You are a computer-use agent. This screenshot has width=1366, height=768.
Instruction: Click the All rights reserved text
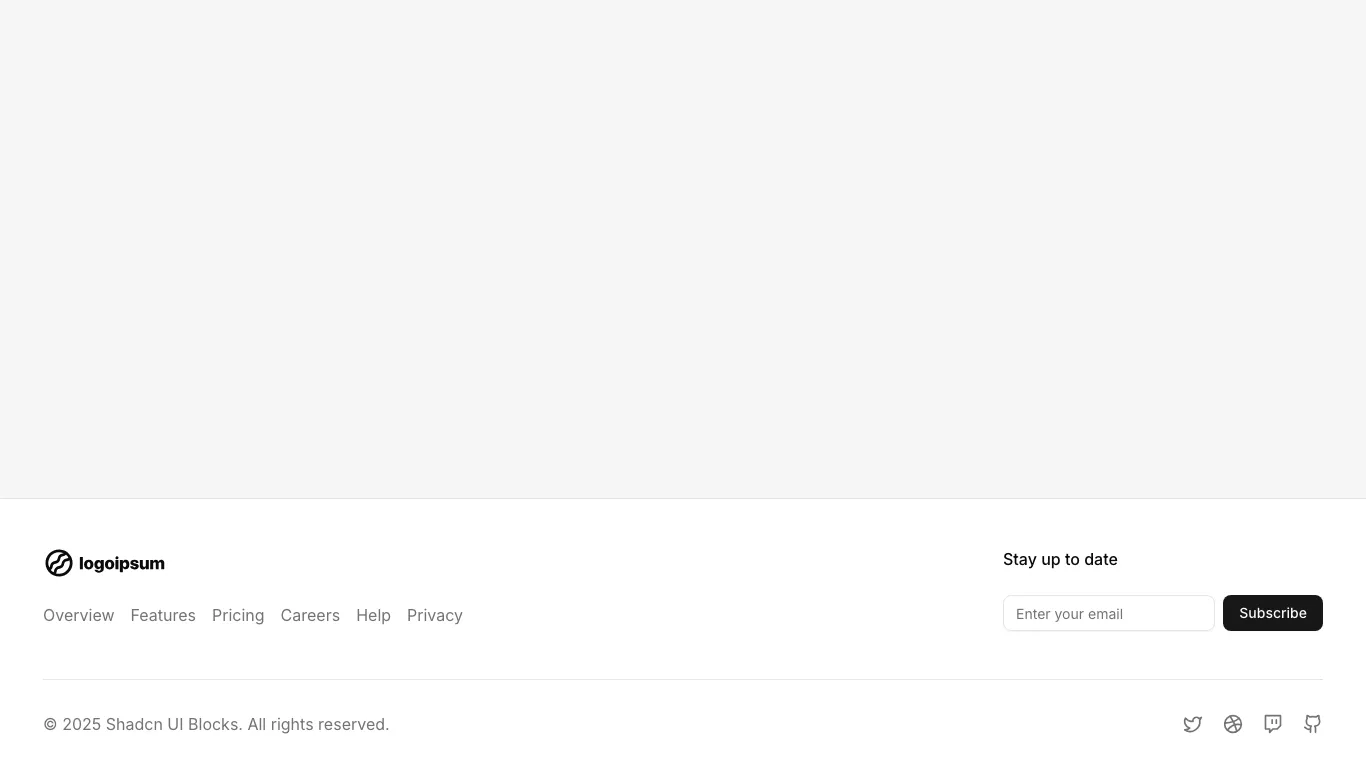tap(318, 724)
